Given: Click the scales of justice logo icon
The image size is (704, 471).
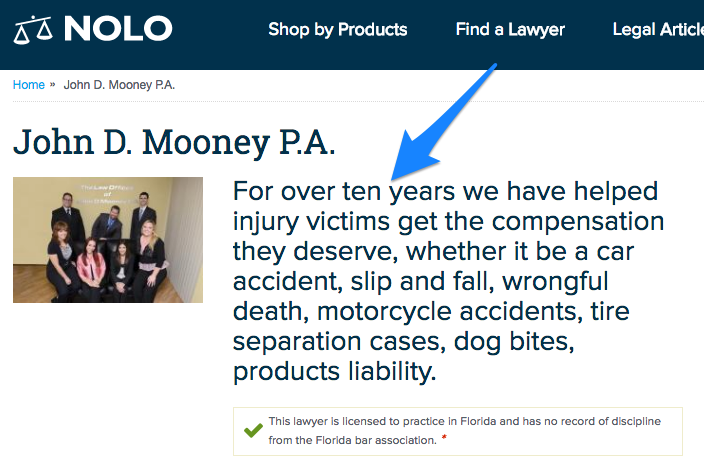Looking at the screenshot, I should click(33, 29).
